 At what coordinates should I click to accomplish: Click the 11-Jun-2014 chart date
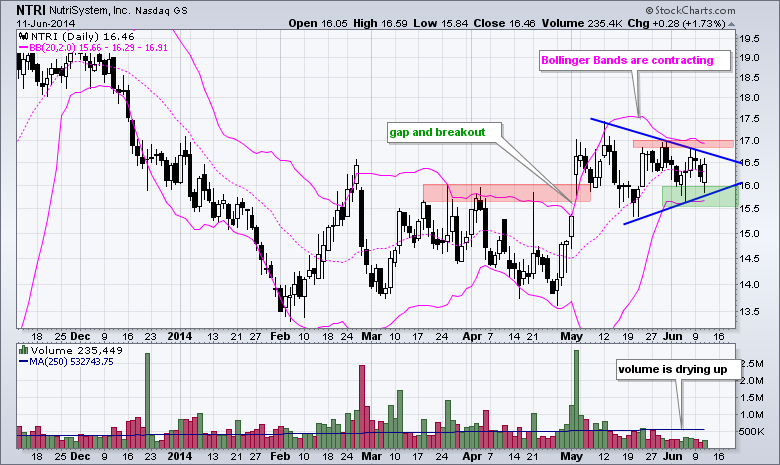pos(46,23)
